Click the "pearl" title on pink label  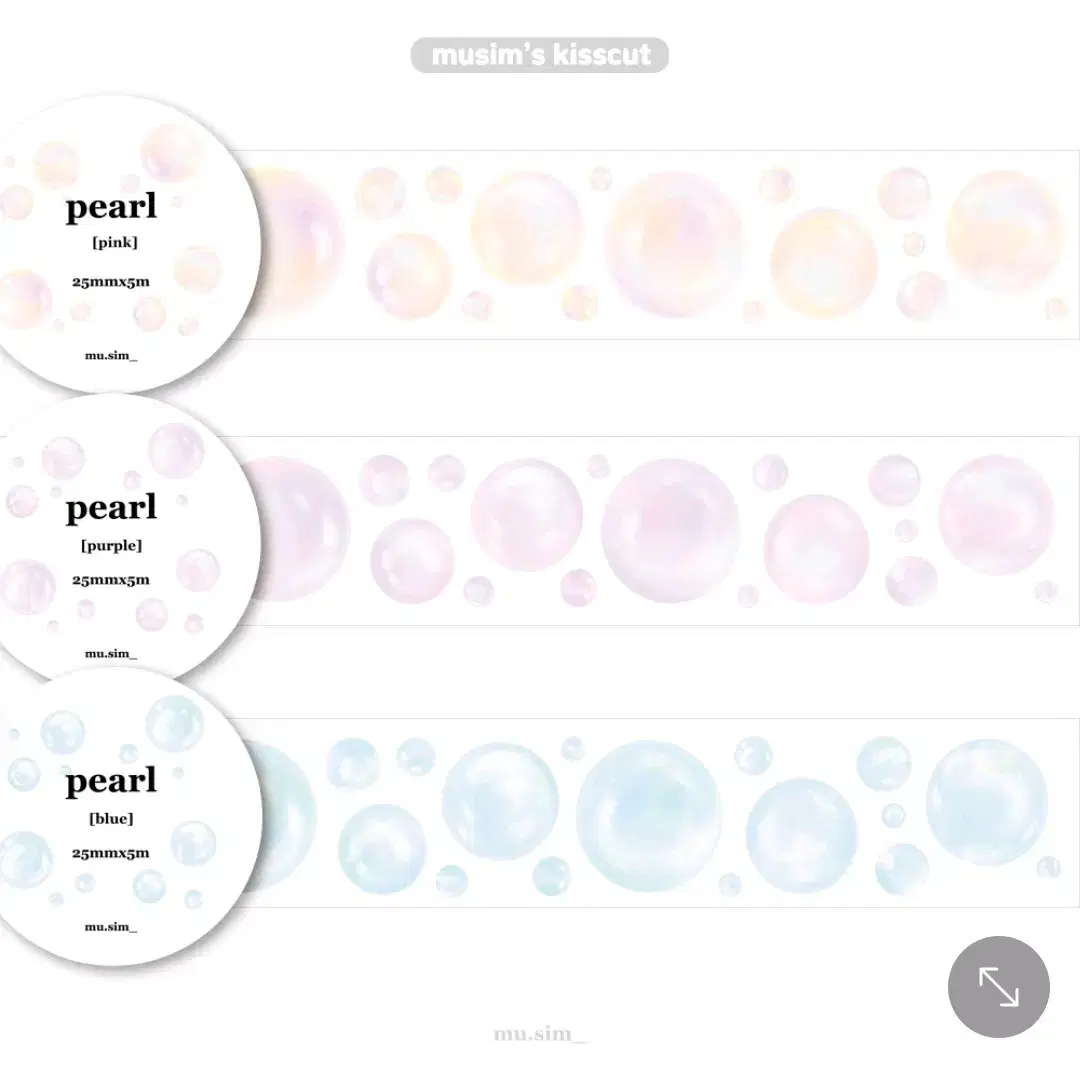(x=111, y=208)
